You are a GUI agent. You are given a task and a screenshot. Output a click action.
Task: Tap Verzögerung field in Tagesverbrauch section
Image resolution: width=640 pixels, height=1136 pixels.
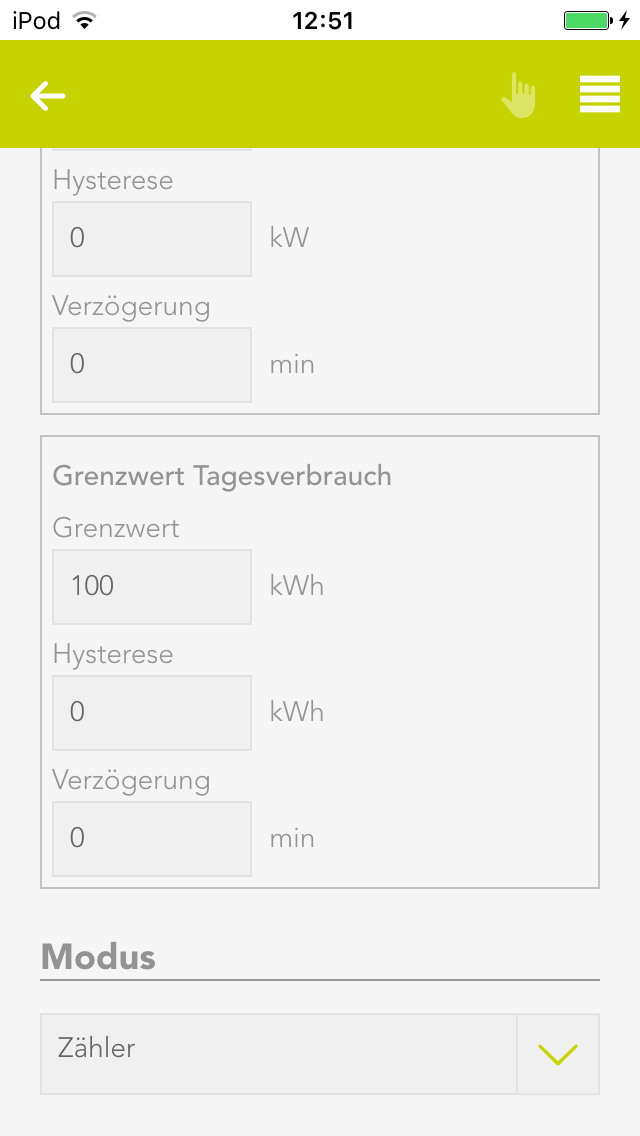(152, 839)
